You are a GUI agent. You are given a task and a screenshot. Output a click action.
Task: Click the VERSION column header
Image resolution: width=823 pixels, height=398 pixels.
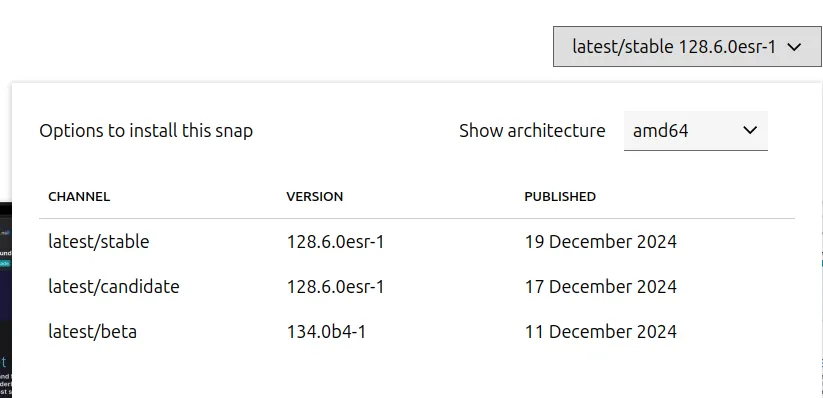point(315,196)
